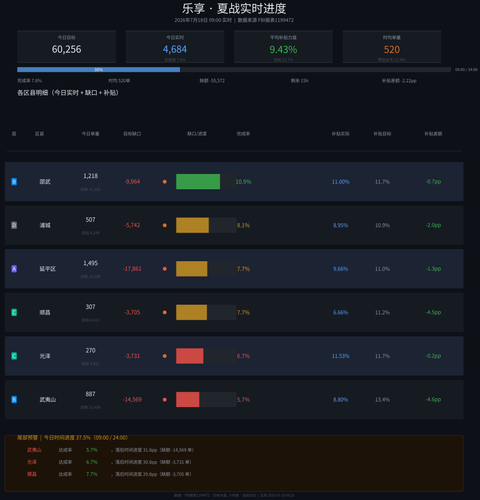480x500 pixels.
Task: Click the 剩余 15h summary value
Action: click(299, 81)
